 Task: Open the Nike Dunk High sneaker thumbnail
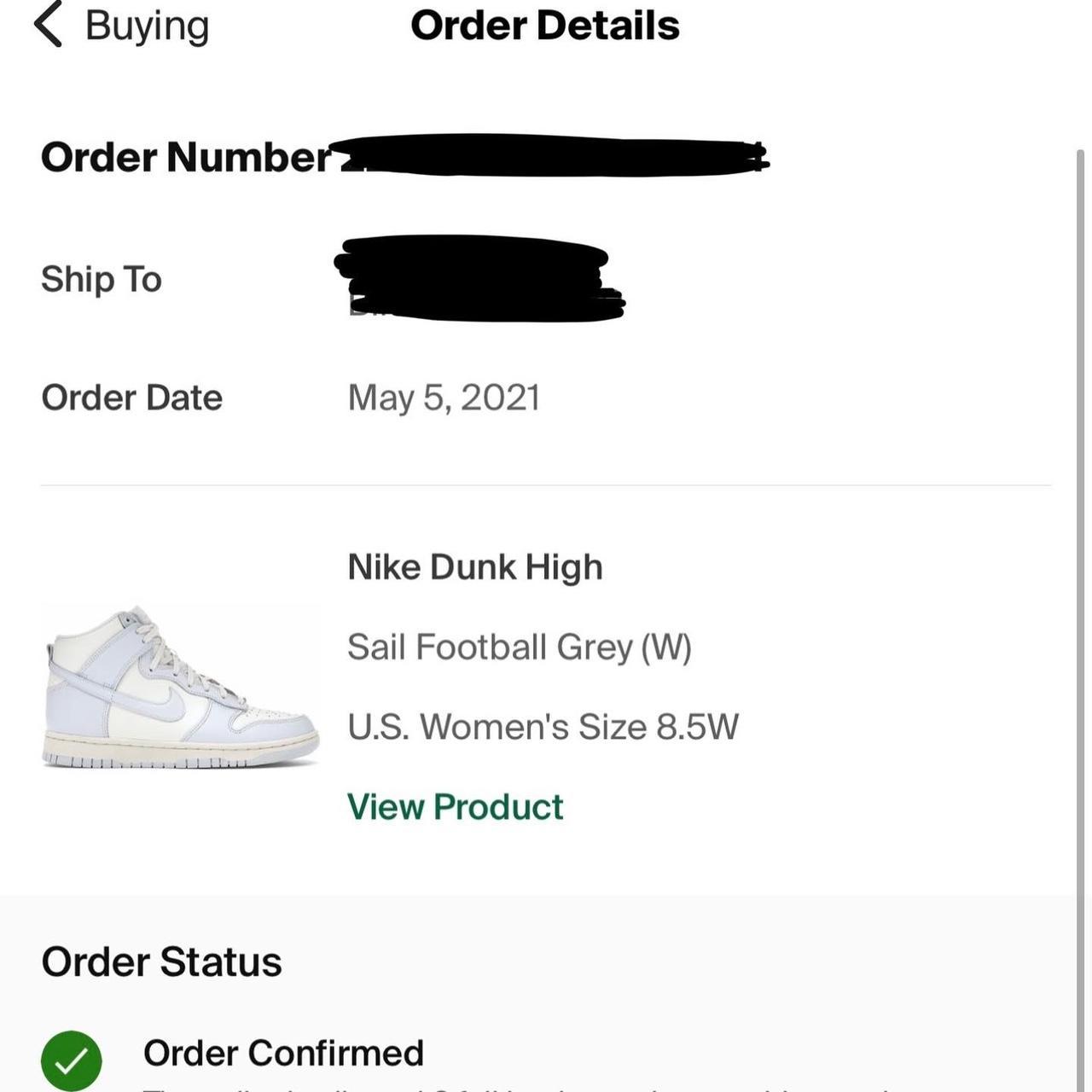(181, 688)
